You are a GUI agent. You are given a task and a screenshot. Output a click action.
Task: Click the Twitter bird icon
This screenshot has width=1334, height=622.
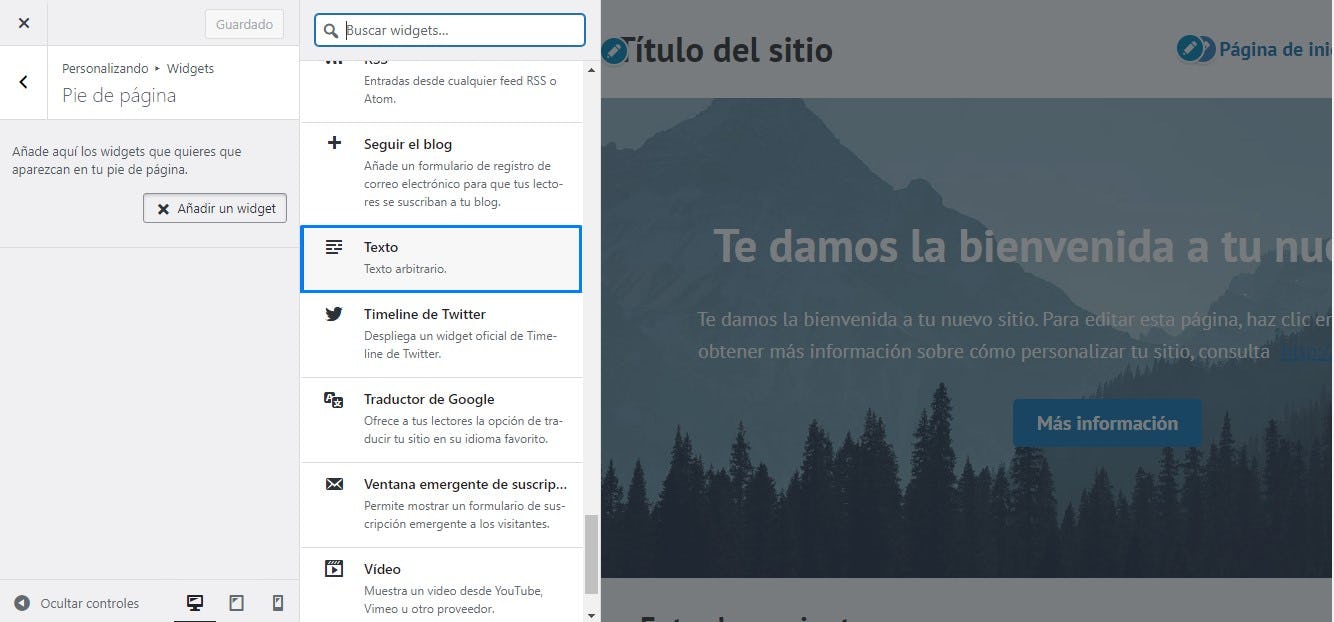click(334, 314)
